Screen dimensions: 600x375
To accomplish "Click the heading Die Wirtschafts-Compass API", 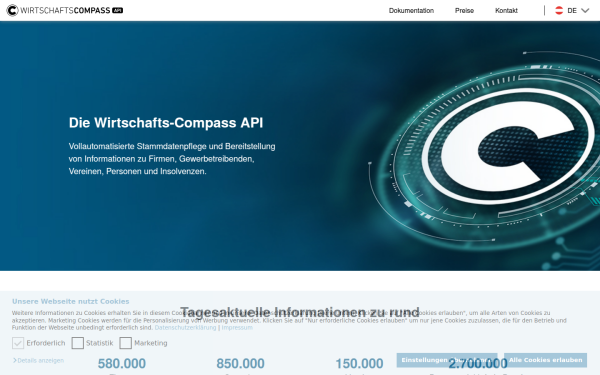I will click(166, 123).
